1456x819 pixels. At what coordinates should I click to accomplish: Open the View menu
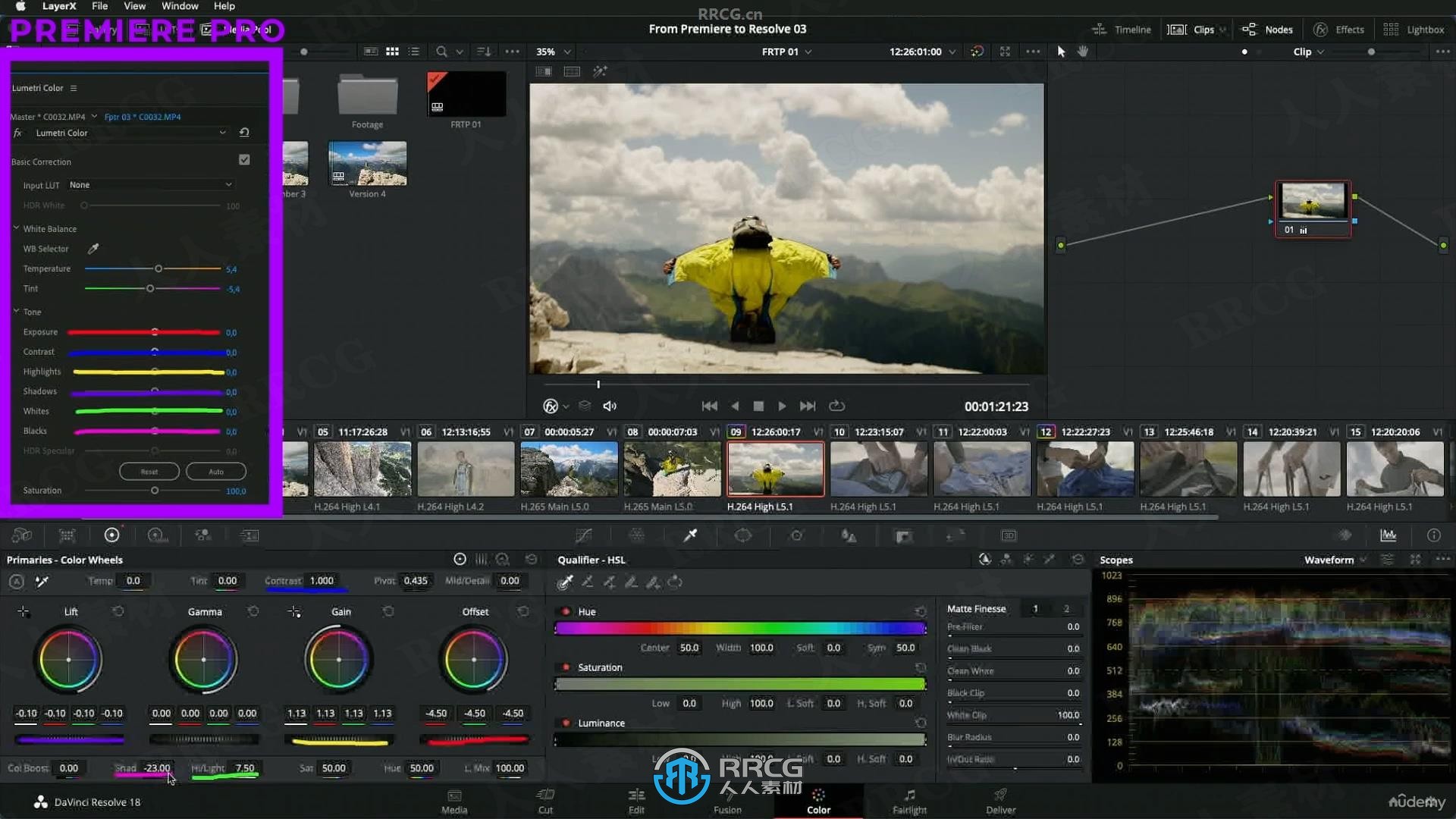[x=134, y=6]
